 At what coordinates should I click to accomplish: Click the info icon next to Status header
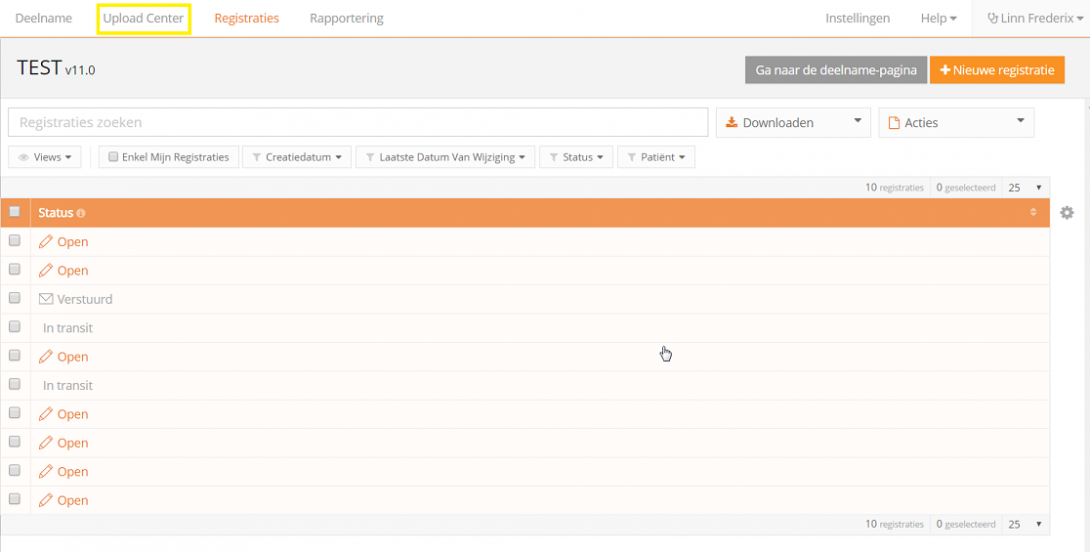click(x=81, y=213)
